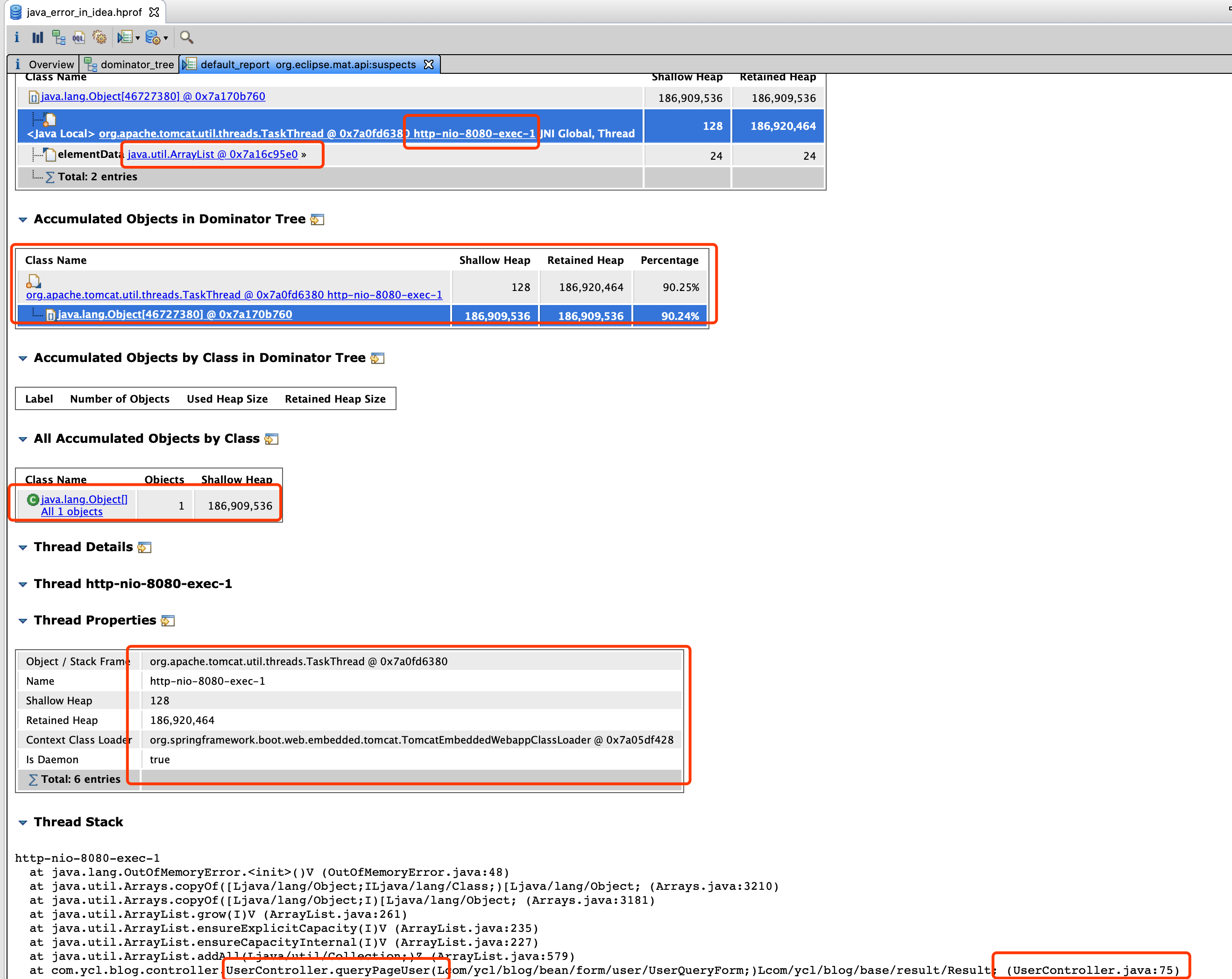
Task: Open the Overview info toolbar icon
Action: (x=16, y=38)
